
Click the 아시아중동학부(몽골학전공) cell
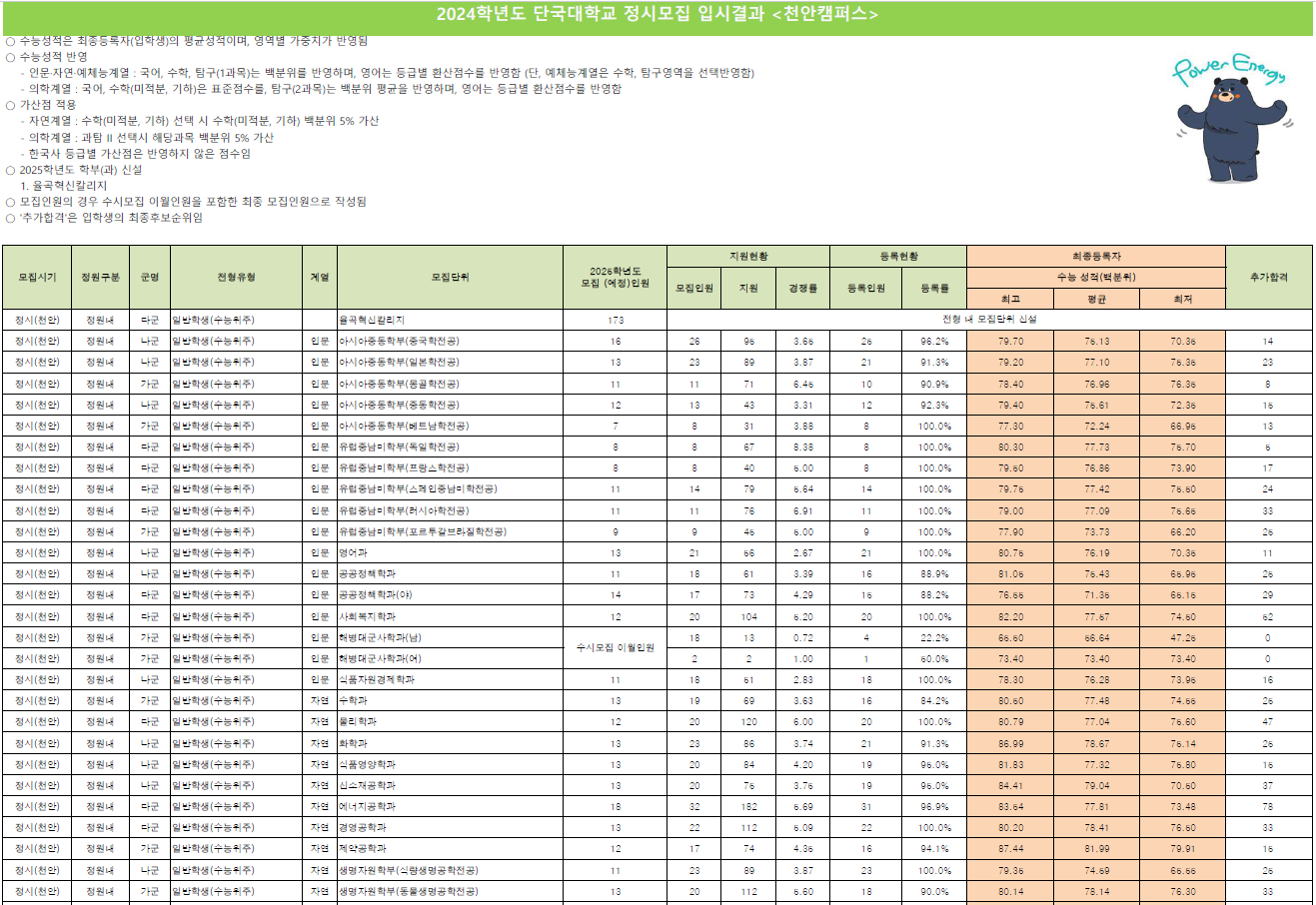click(450, 384)
